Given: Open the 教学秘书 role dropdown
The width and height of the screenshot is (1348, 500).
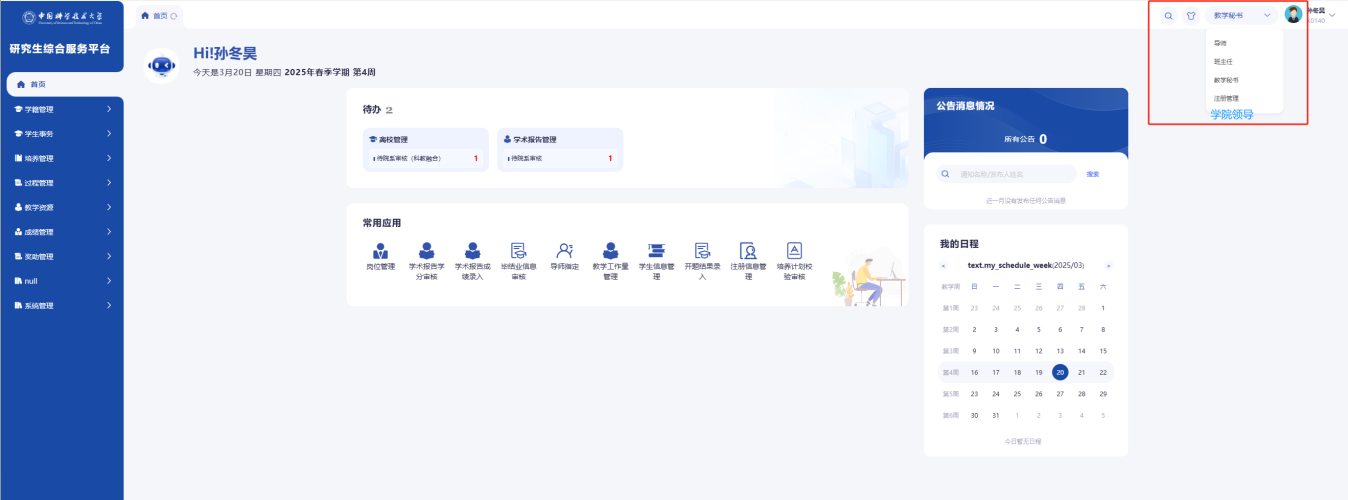Looking at the screenshot, I should (1241, 16).
